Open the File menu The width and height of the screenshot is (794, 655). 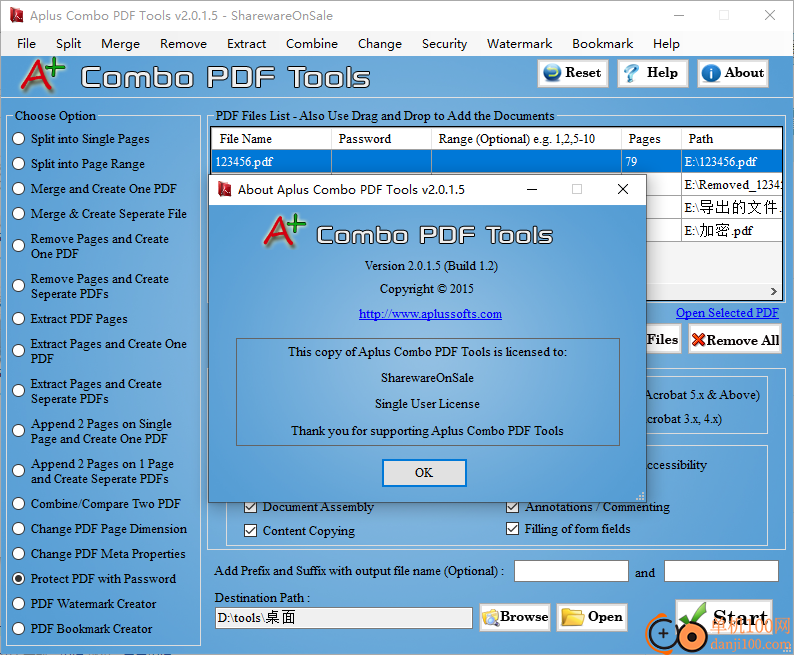point(26,44)
